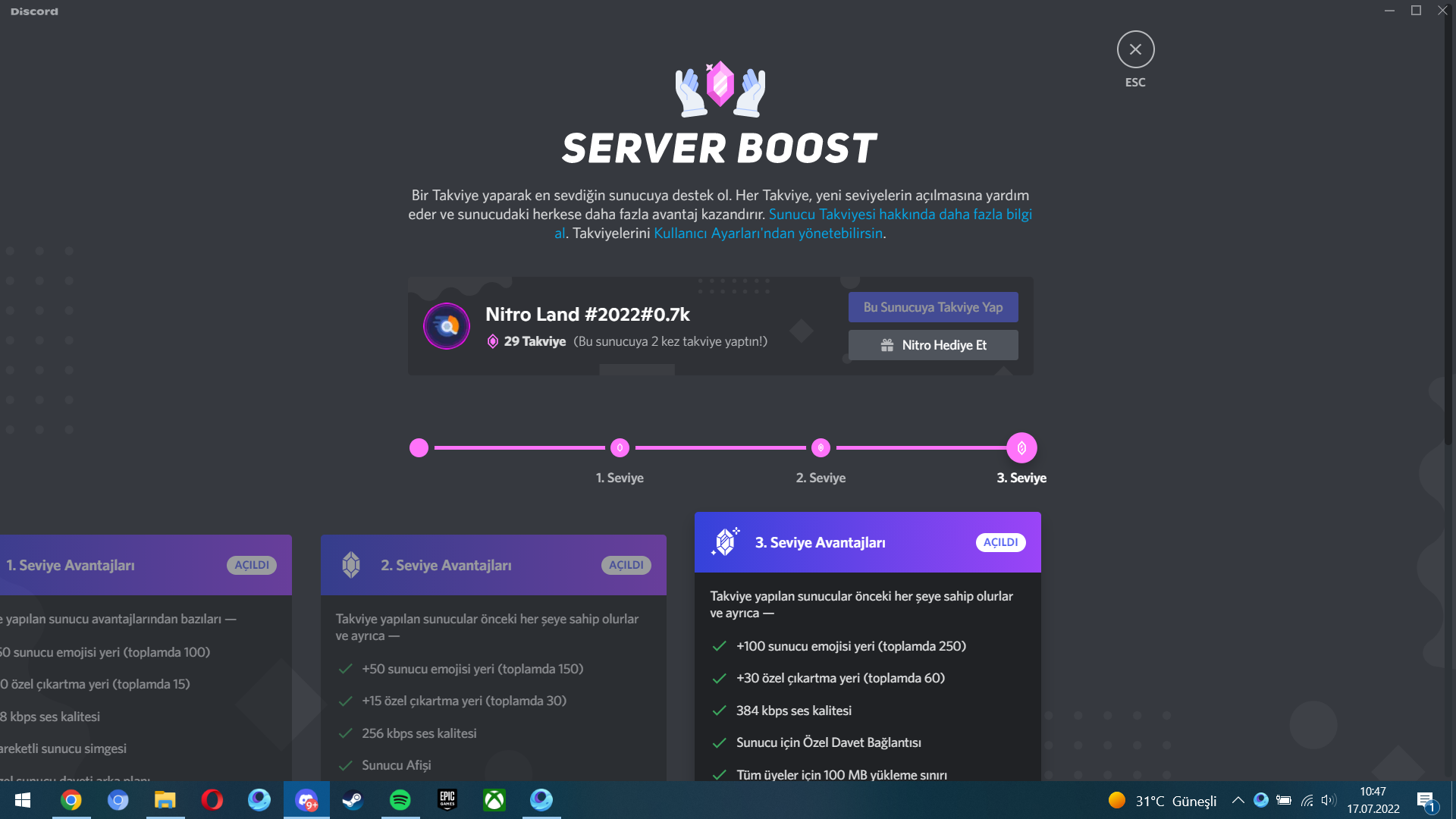Select the 2. Seviye progress marker
Viewport: 1456px width, 819px height.
click(821, 448)
